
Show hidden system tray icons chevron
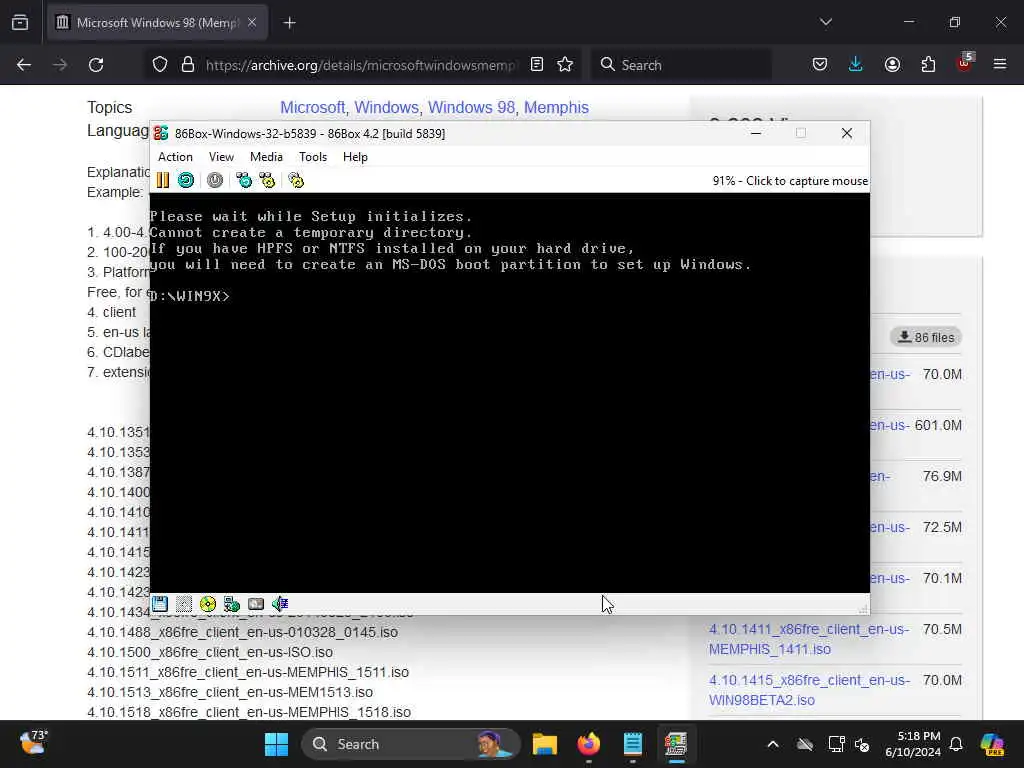coord(773,744)
